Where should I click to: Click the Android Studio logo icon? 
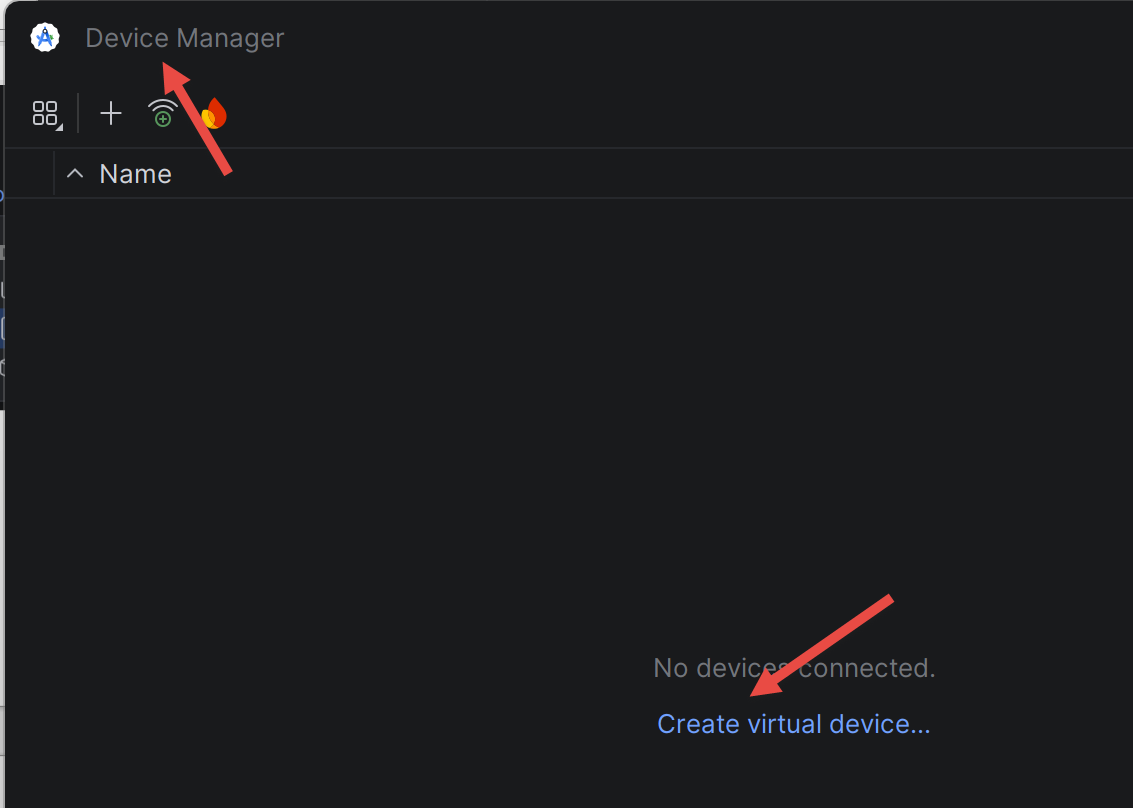point(45,38)
